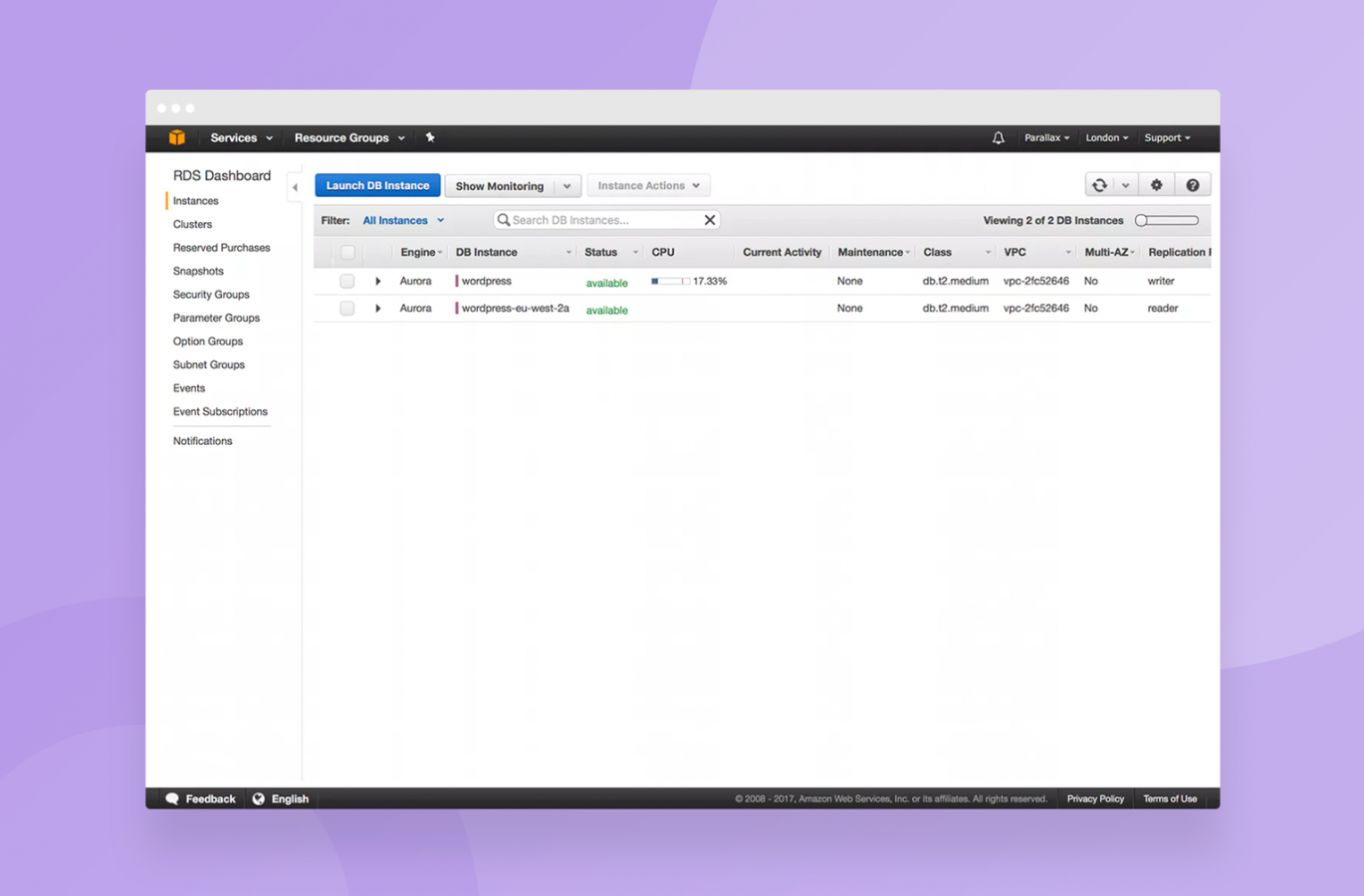Open the Privacy Policy link

(x=1095, y=798)
